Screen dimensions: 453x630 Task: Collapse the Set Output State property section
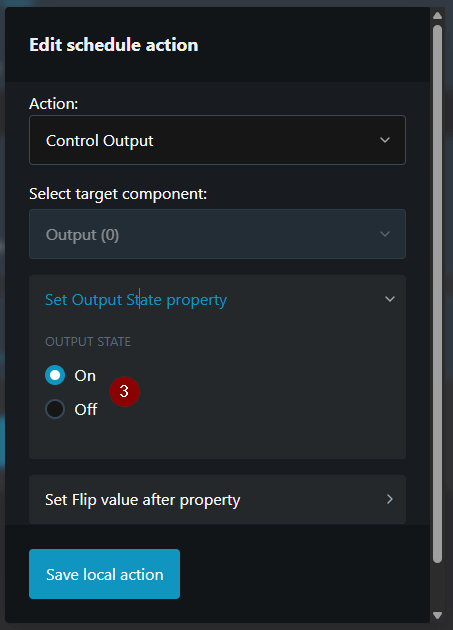pos(217,300)
